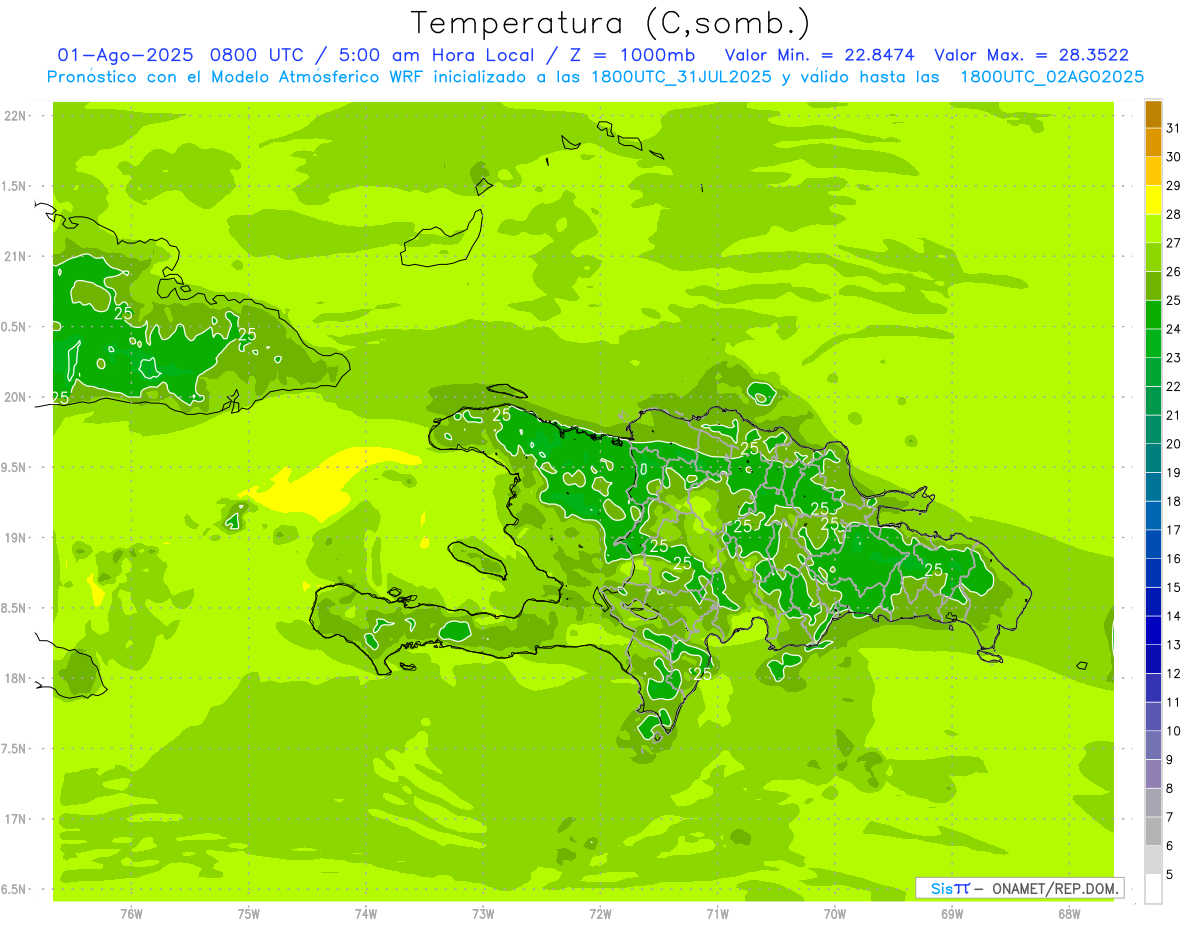Click the value 10 in the color legend
Image resolution: width=1200 pixels, height=927 pixels.
[x=1174, y=731]
